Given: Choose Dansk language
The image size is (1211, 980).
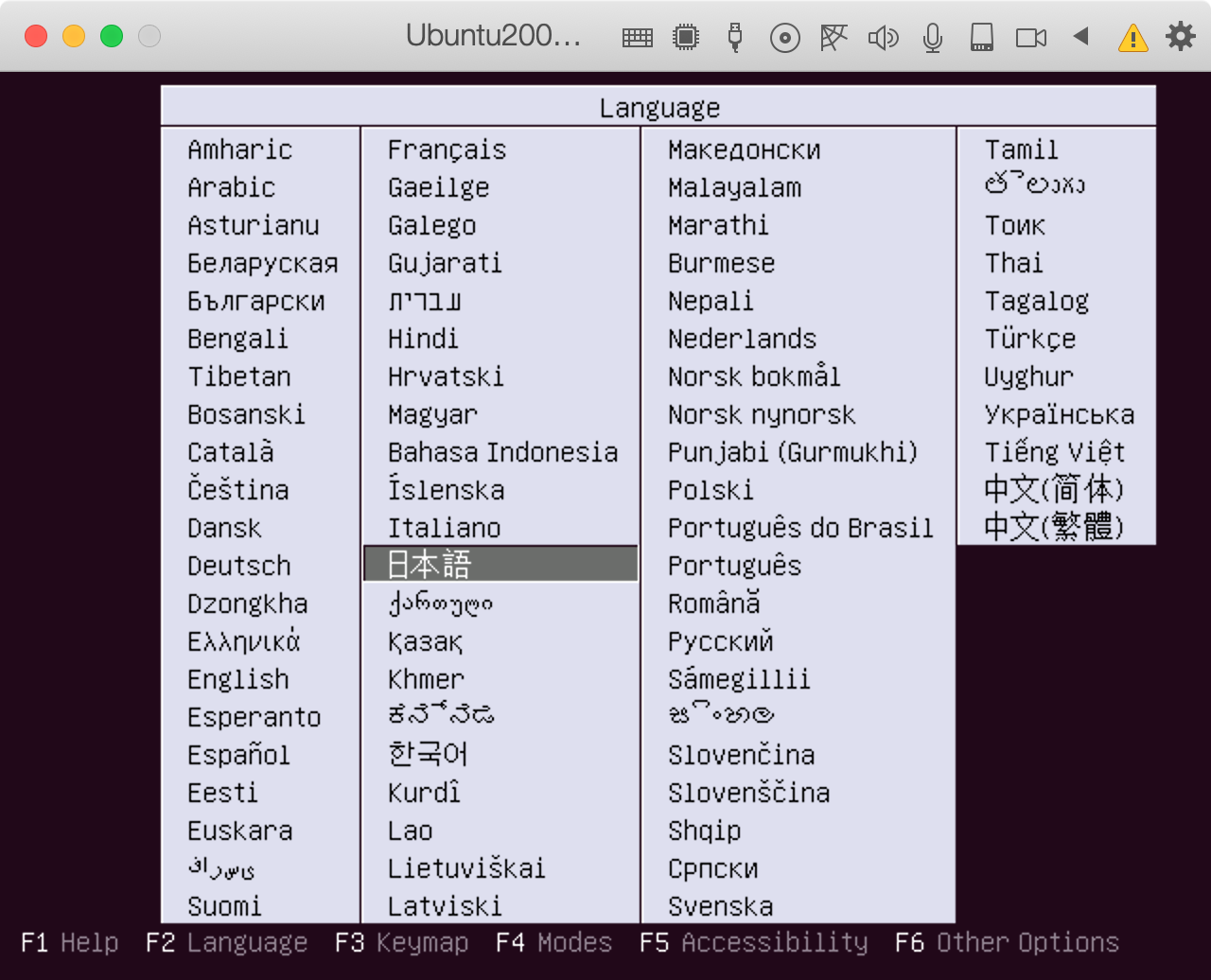Looking at the screenshot, I should [225, 528].
